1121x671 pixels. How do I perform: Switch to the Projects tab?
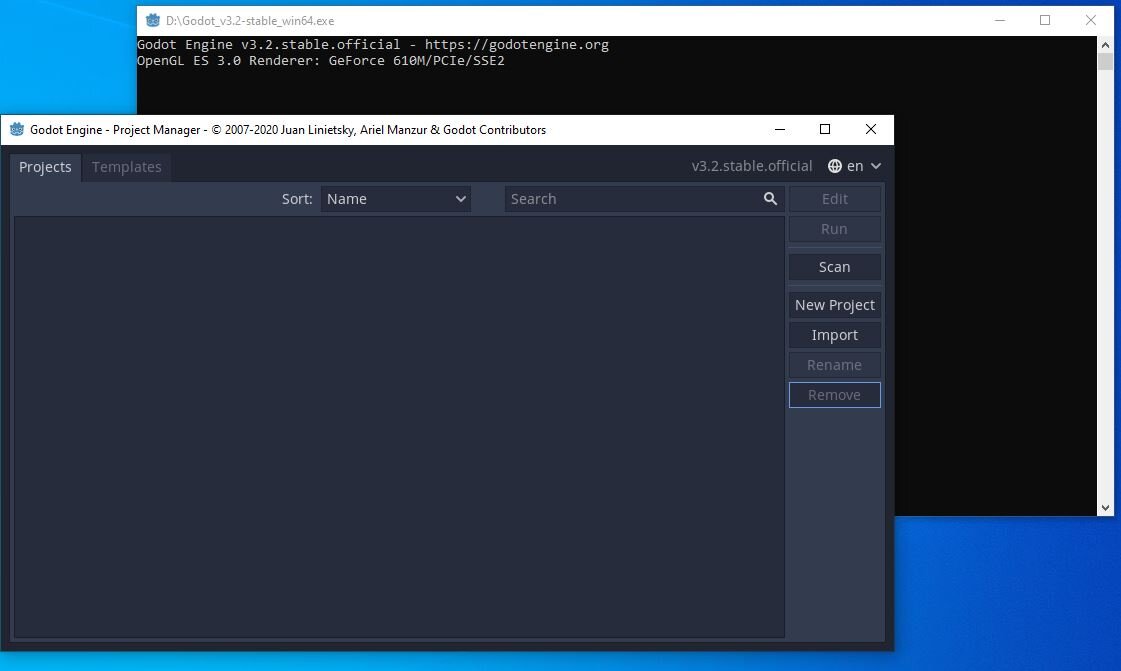[45, 167]
